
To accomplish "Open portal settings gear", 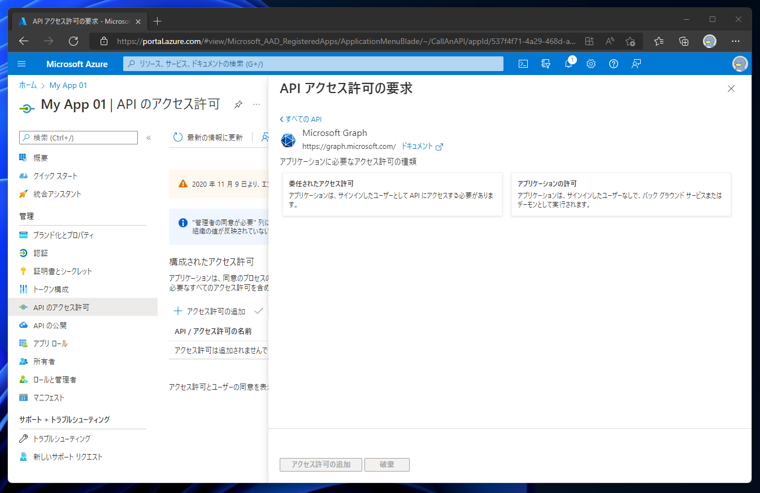I will tap(591, 64).
